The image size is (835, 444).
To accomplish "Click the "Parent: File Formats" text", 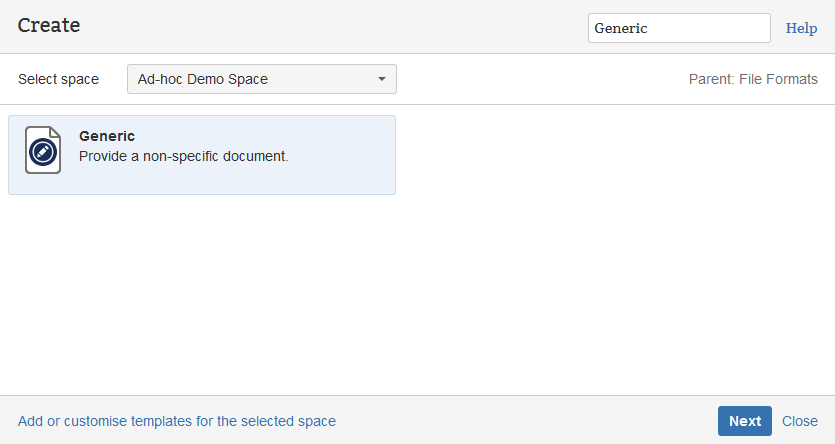I will point(753,79).
